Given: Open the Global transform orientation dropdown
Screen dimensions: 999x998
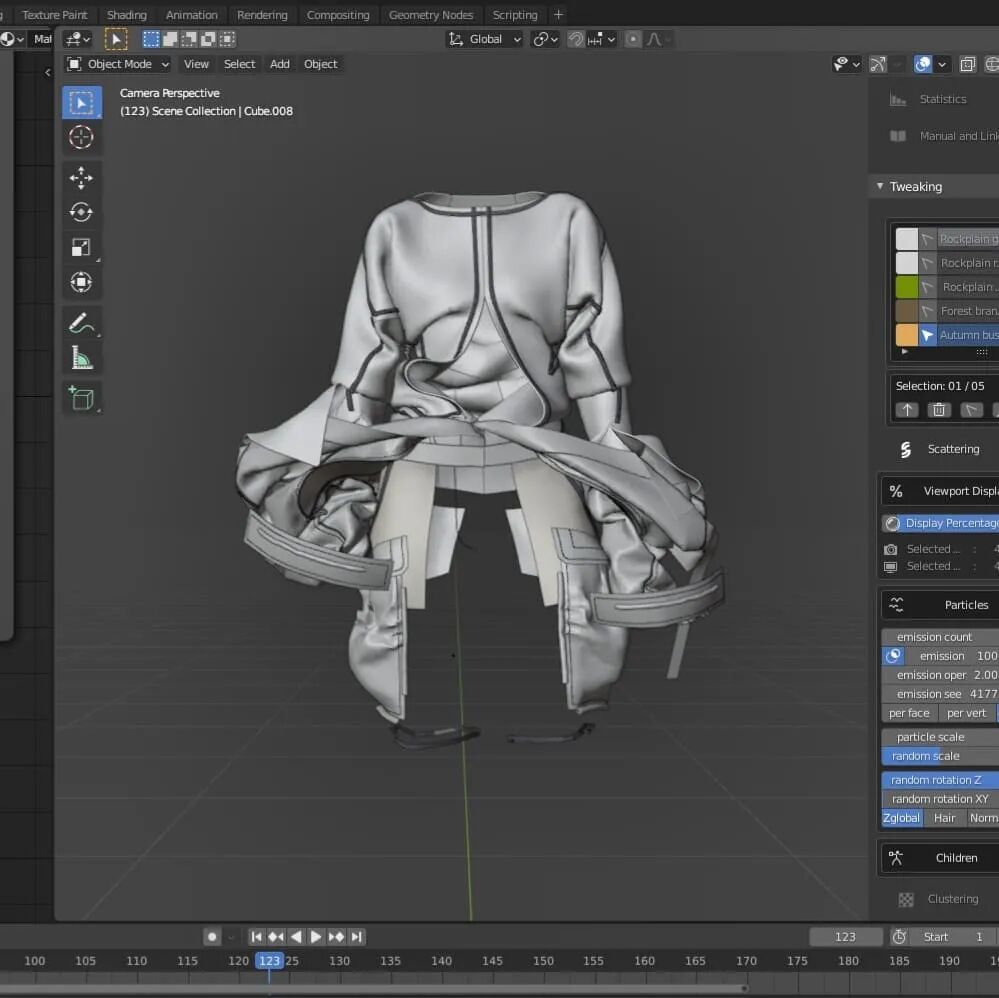Looking at the screenshot, I should pyautogui.click(x=485, y=39).
